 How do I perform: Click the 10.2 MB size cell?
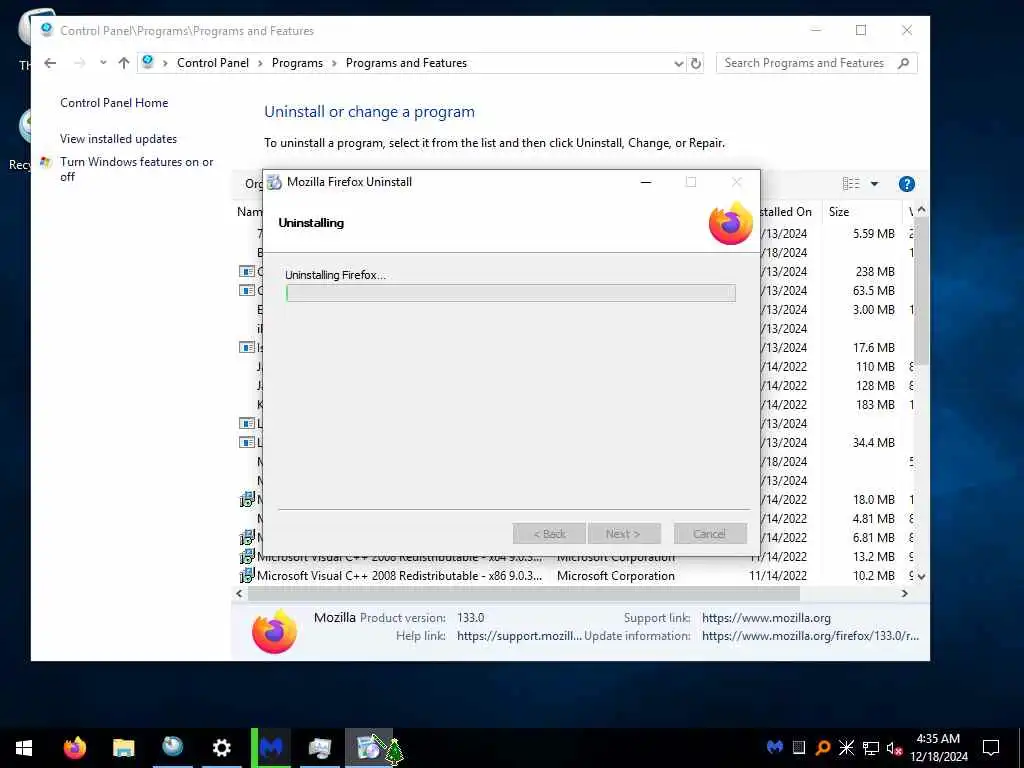[873, 576]
